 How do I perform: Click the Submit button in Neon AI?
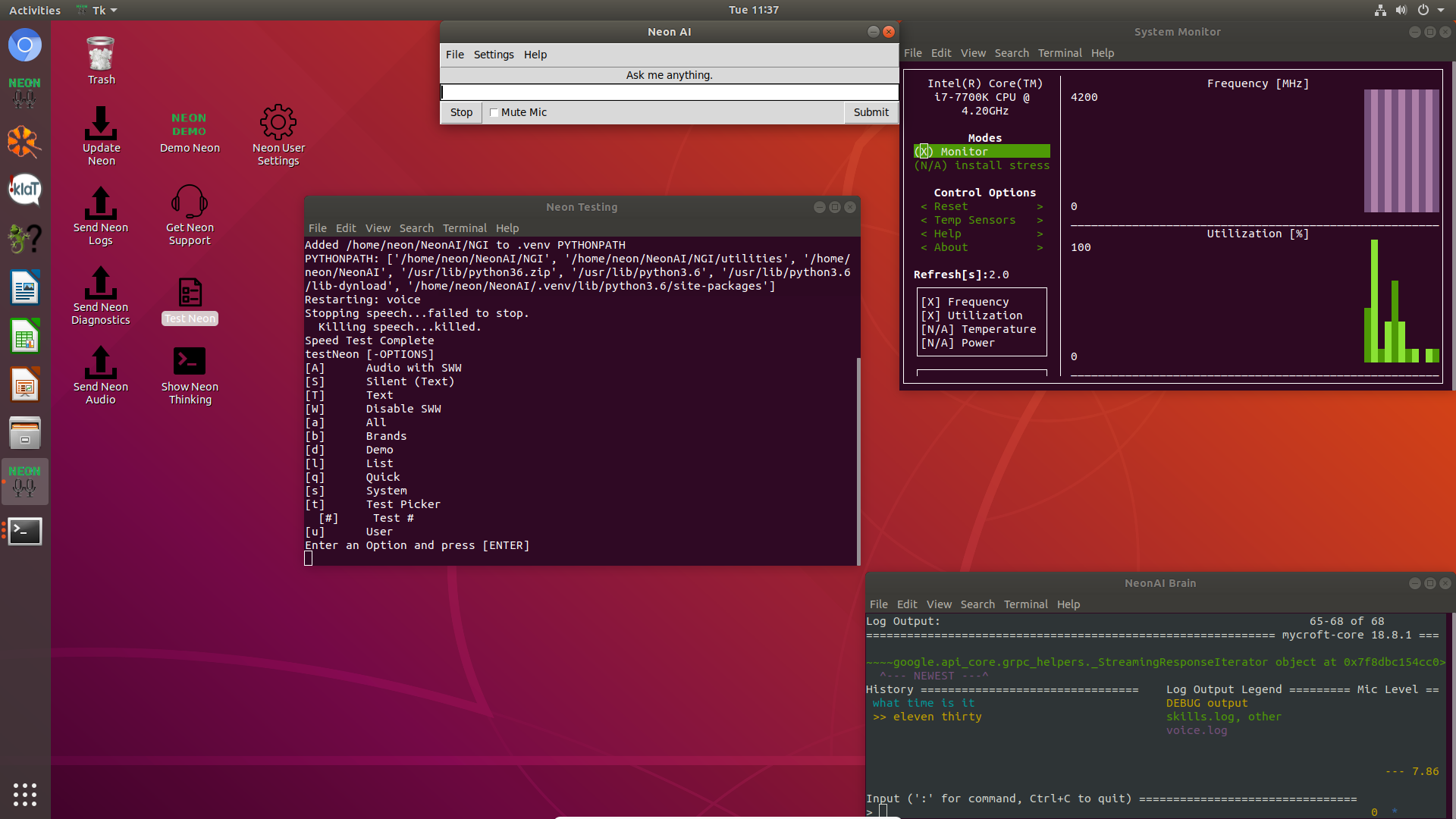coord(871,112)
